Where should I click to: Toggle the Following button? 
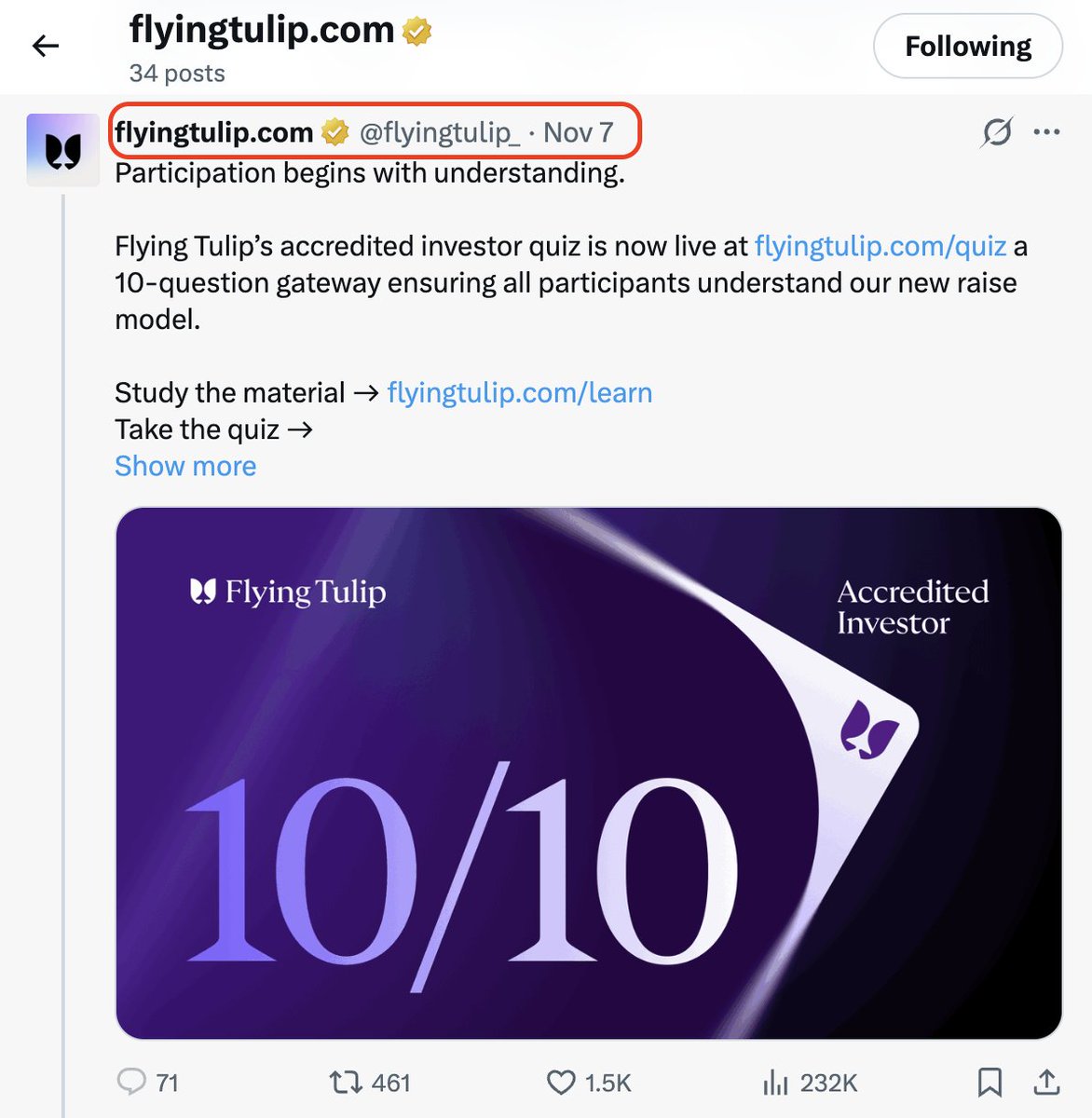967,47
